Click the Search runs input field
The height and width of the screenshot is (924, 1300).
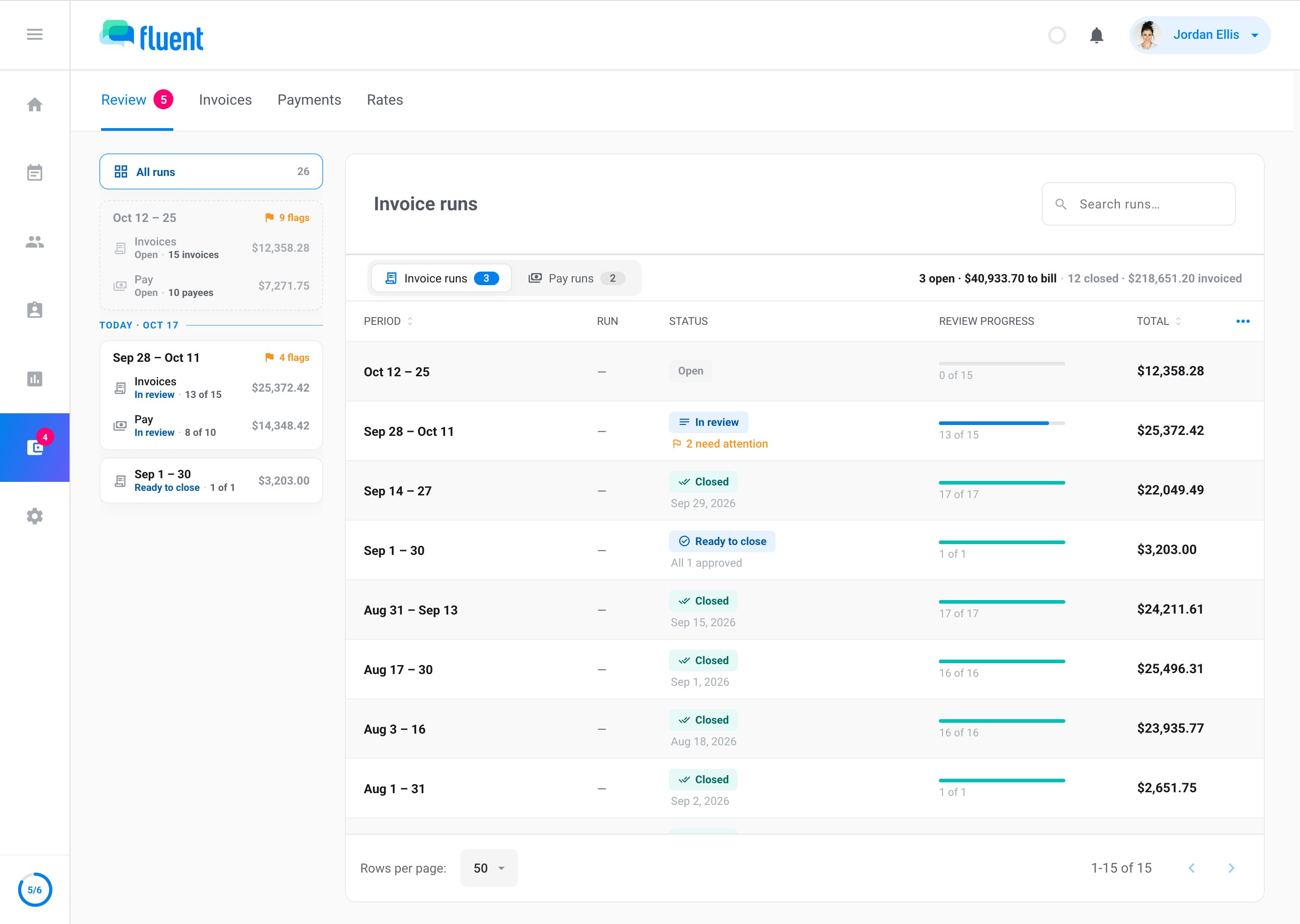point(1138,204)
